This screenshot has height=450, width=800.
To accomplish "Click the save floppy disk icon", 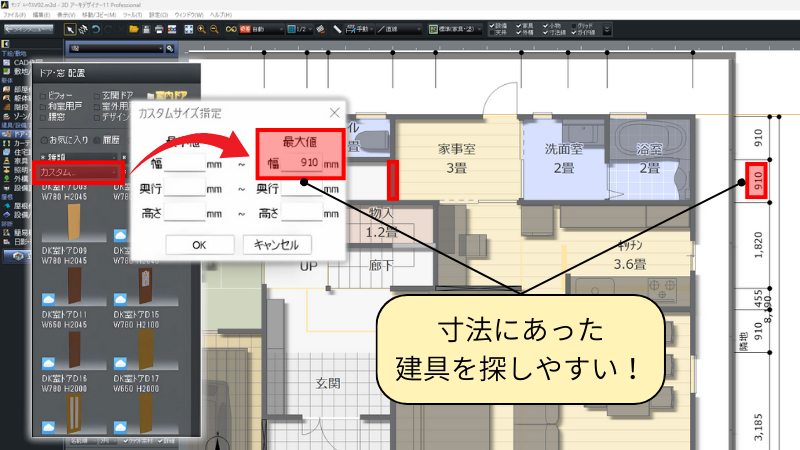I will coord(146,30).
